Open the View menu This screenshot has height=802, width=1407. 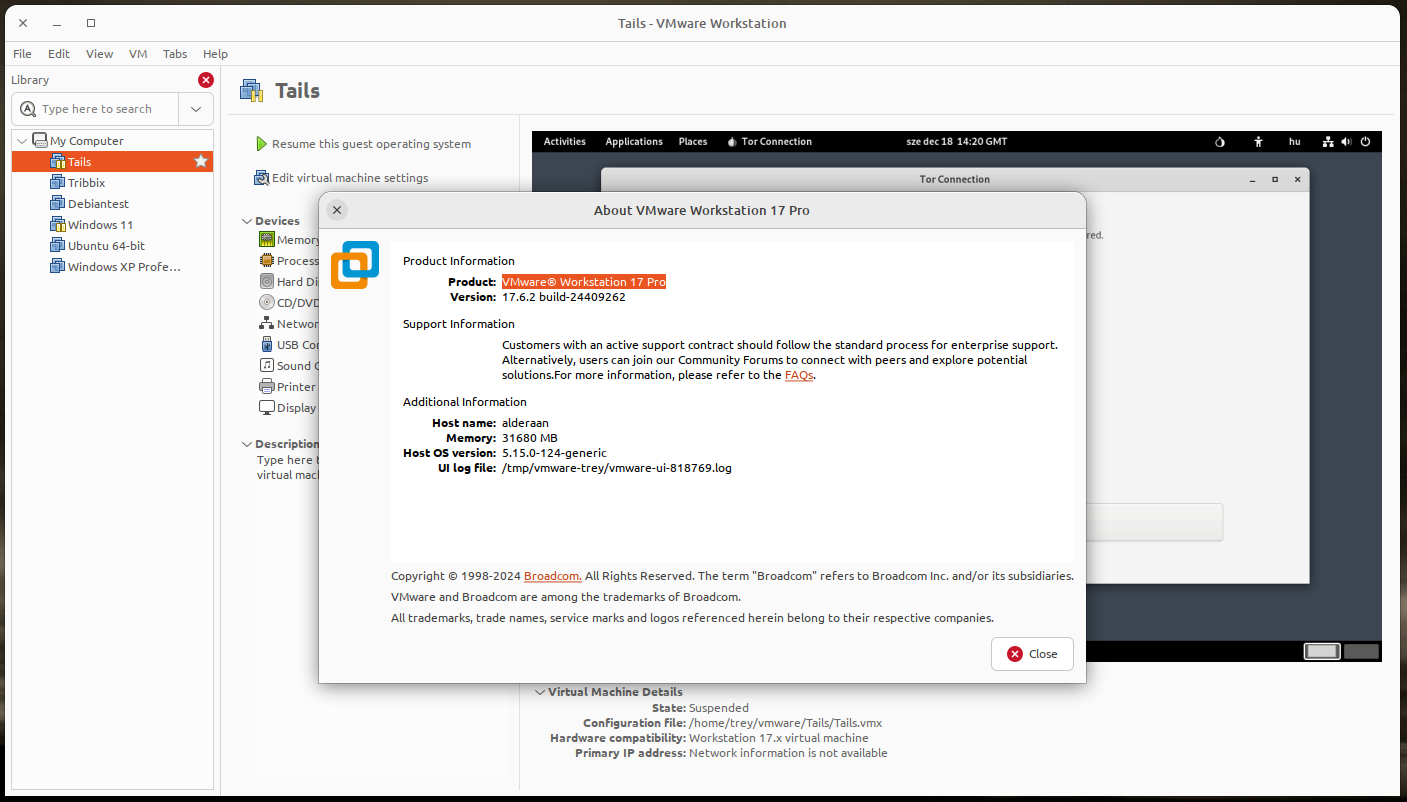click(x=99, y=54)
